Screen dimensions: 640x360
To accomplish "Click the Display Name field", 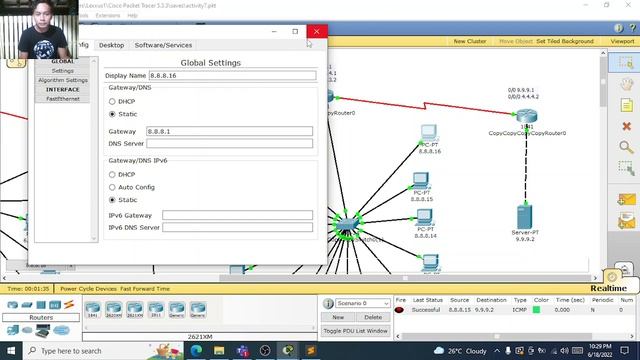I will [232, 76].
